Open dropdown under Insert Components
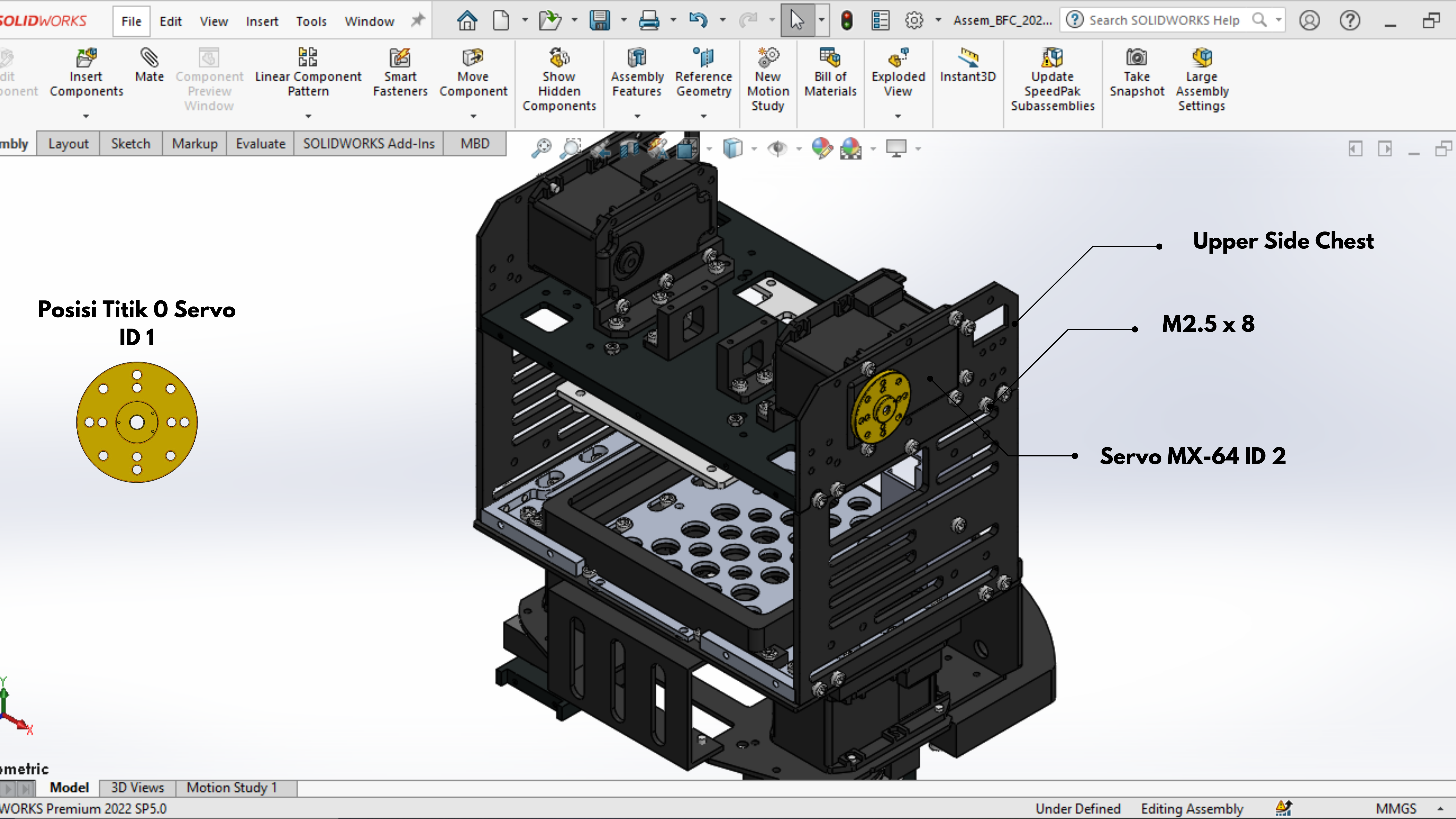 (86, 116)
